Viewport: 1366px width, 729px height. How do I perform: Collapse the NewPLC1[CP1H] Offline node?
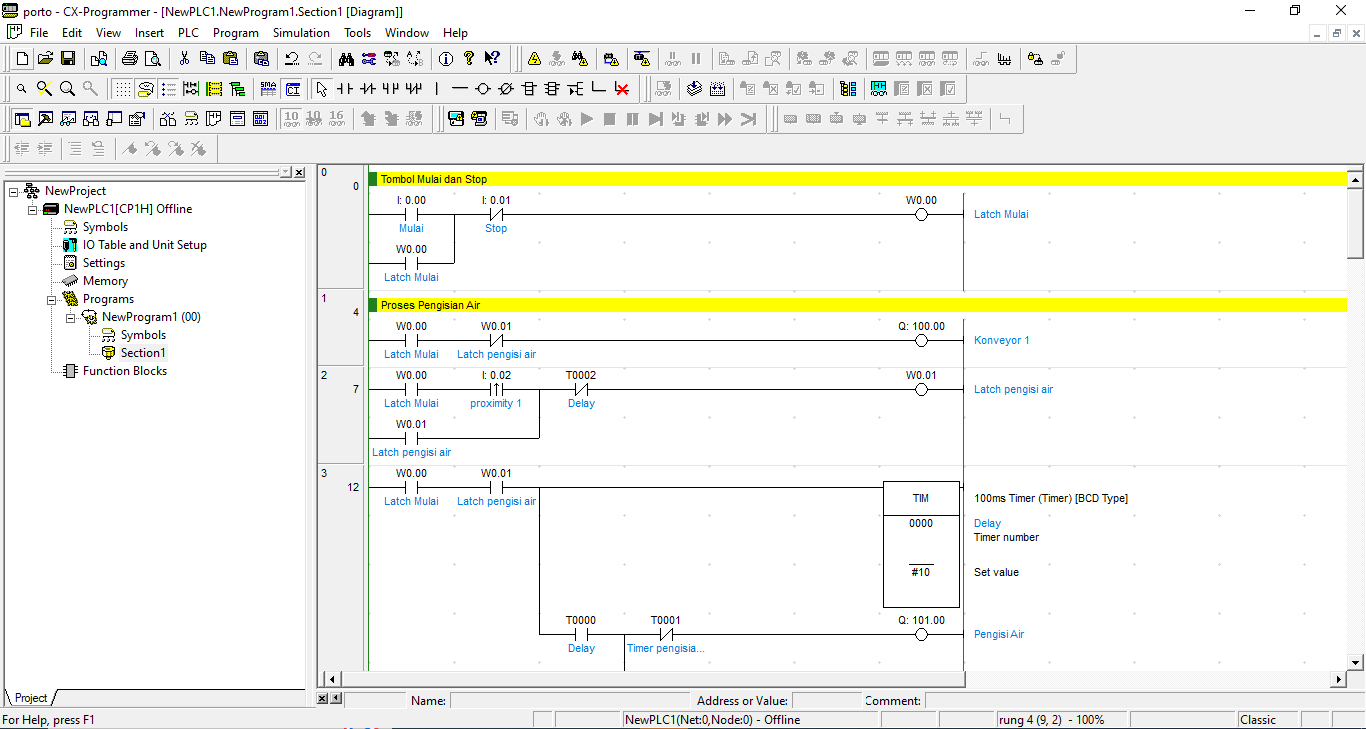click(x=33, y=209)
